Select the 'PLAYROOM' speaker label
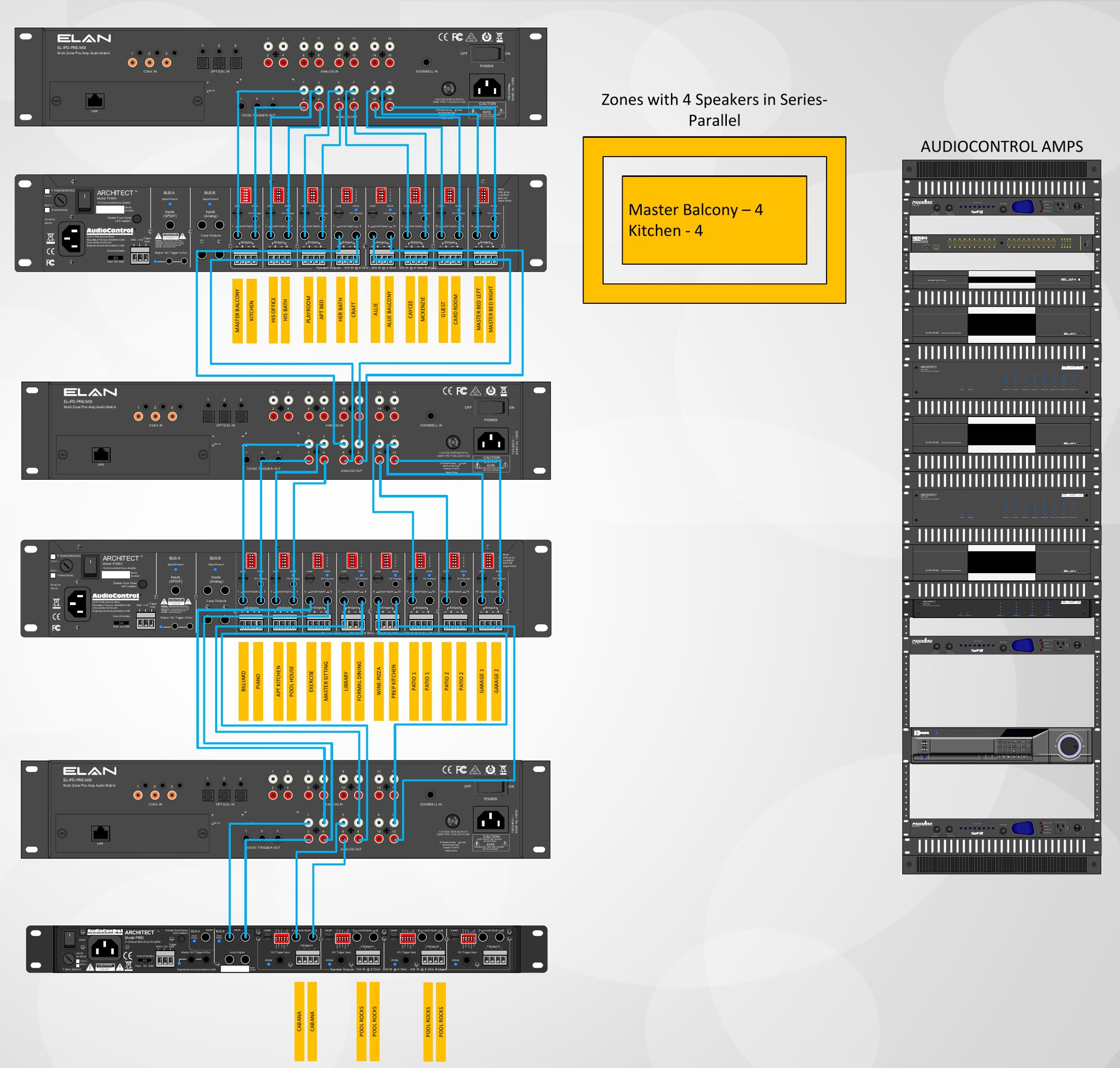1120x1068 pixels. [x=308, y=310]
